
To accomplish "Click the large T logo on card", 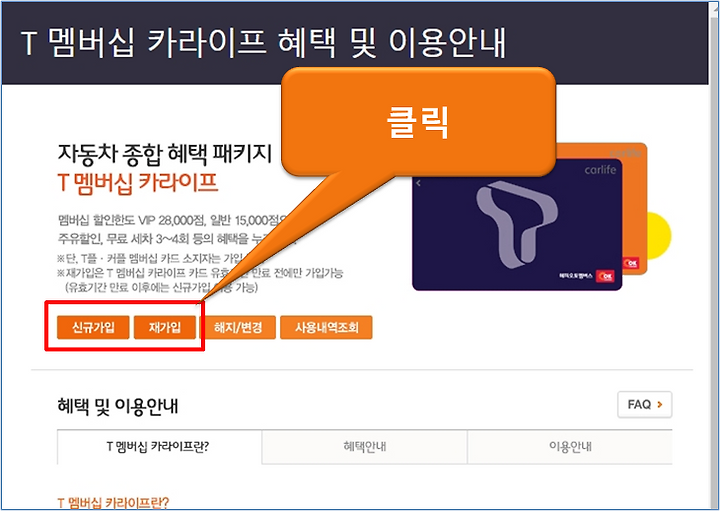I will 516,225.
